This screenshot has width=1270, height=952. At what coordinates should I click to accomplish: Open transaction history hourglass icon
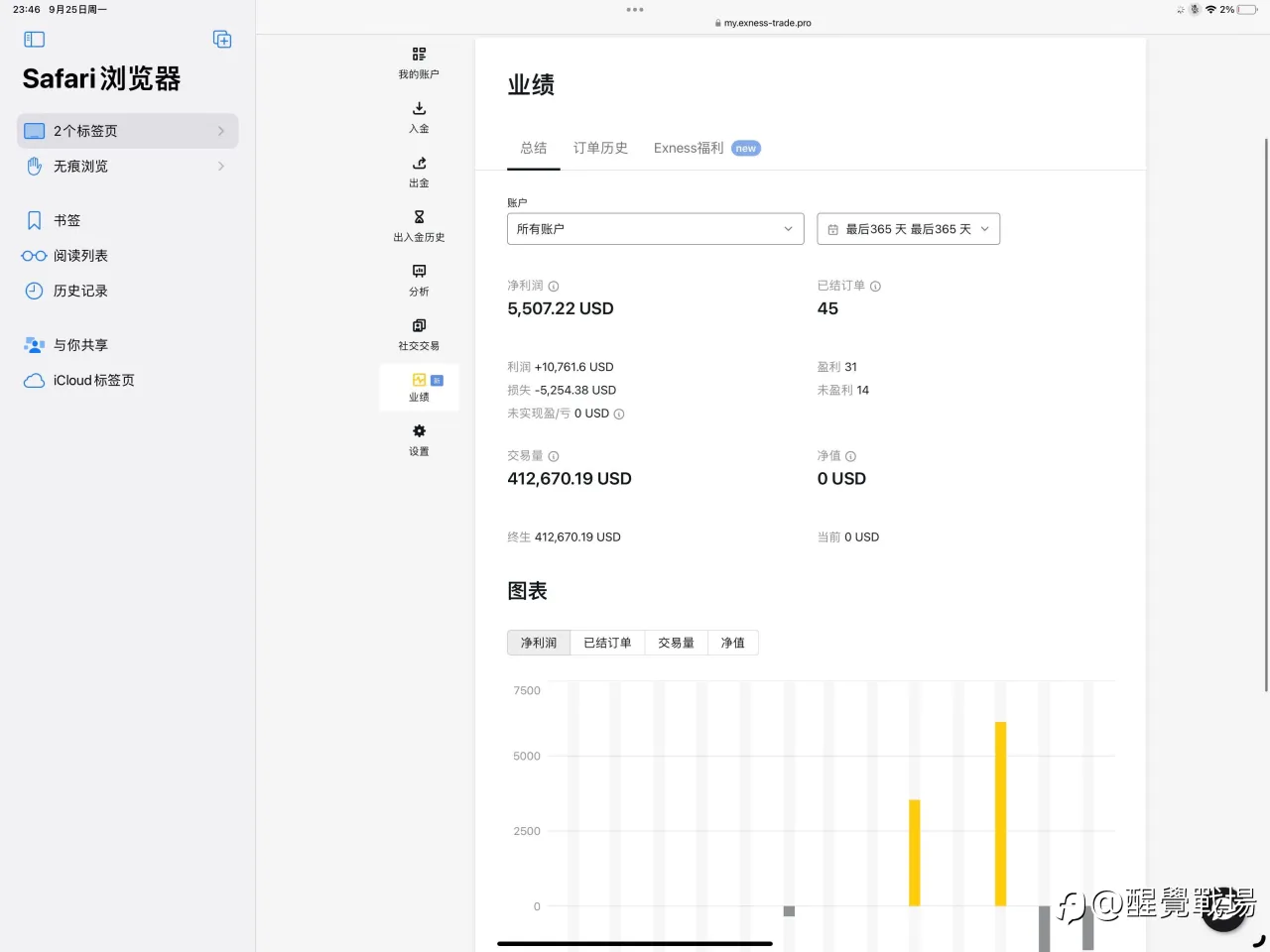point(419,217)
